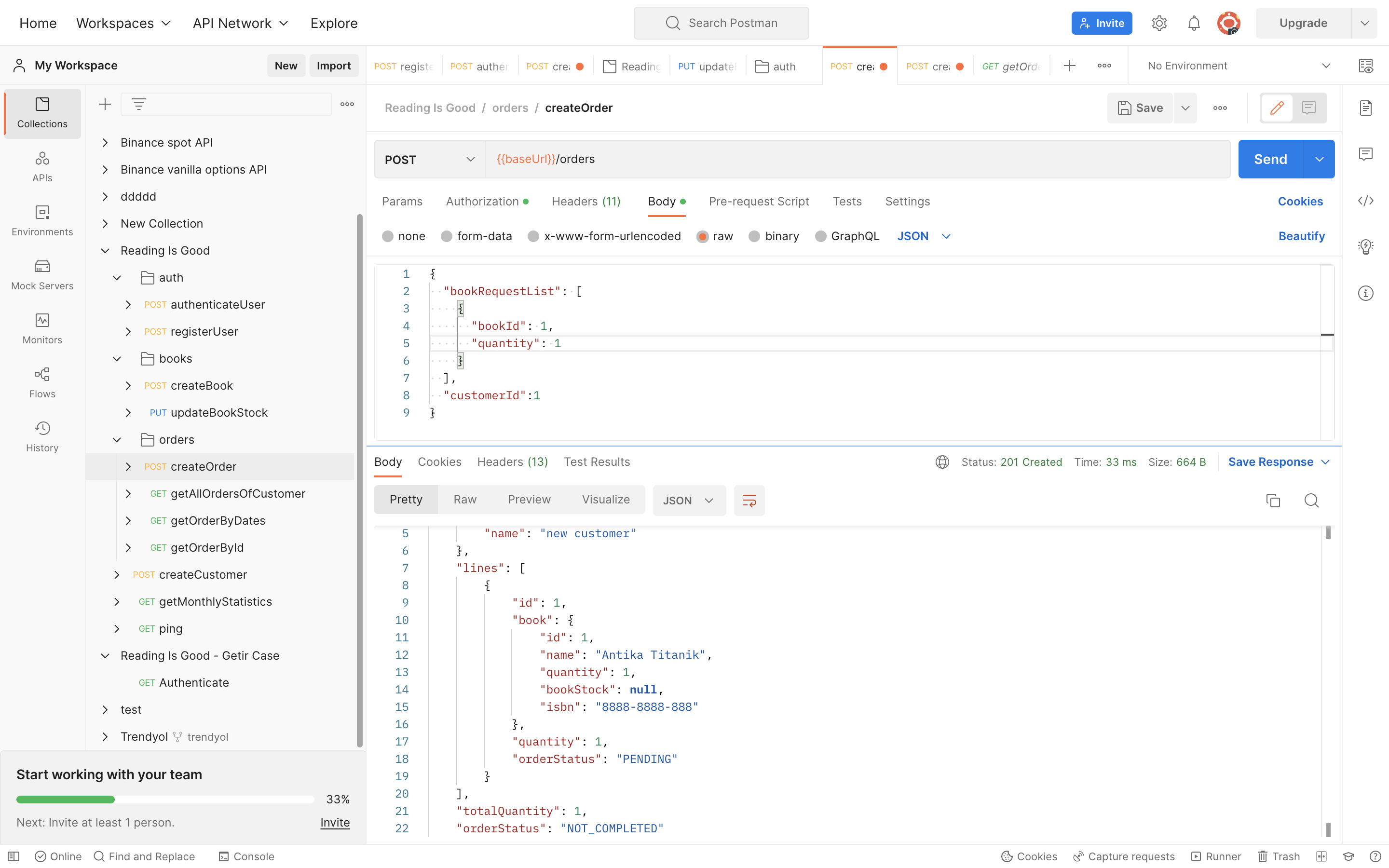This screenshot has height=868, width=1389.
Task: Collapse the Reading Is Good collection
Action: point(105,250)
